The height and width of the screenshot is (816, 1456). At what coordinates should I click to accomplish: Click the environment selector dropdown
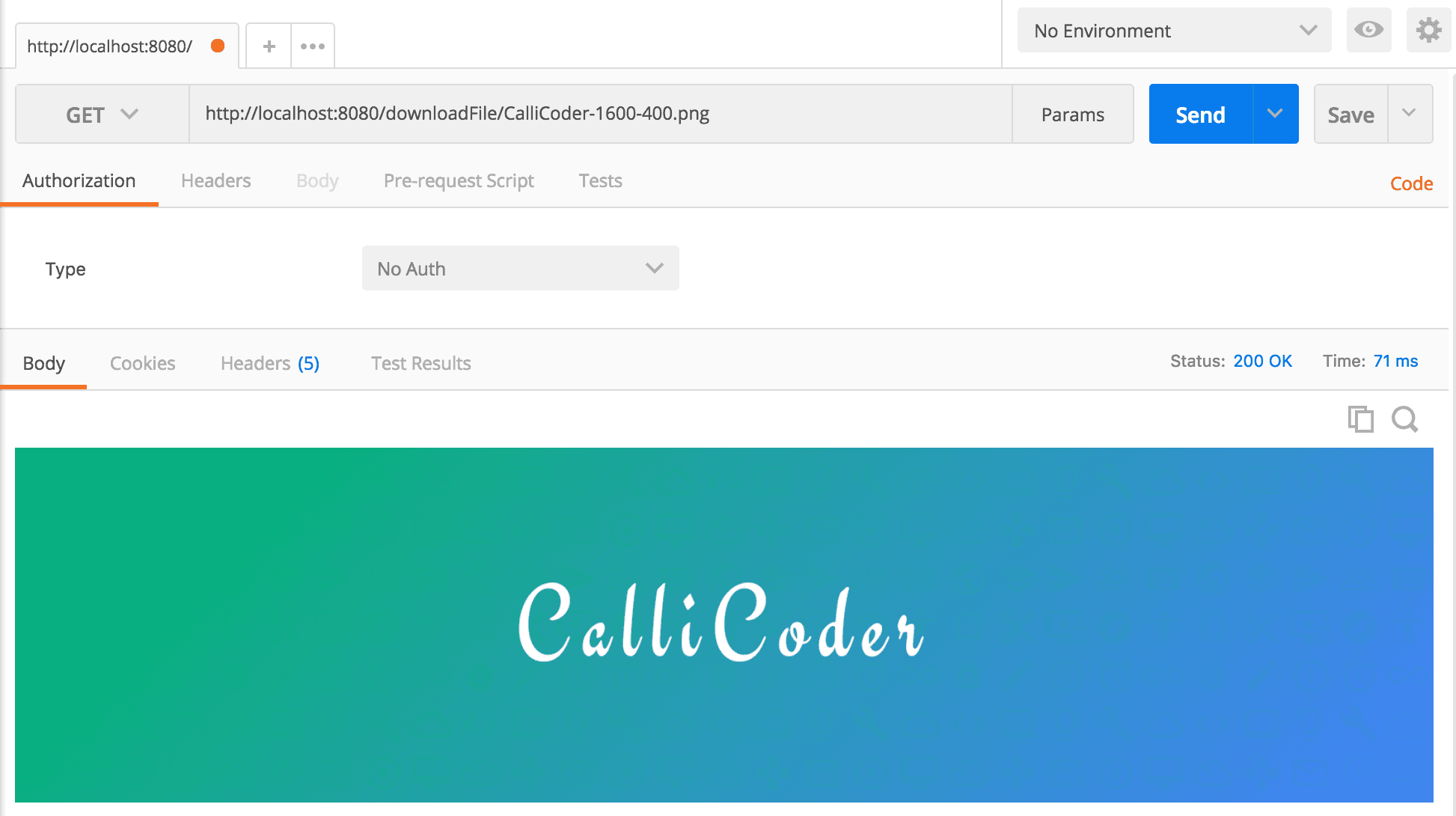click(x=1175, y=30)
